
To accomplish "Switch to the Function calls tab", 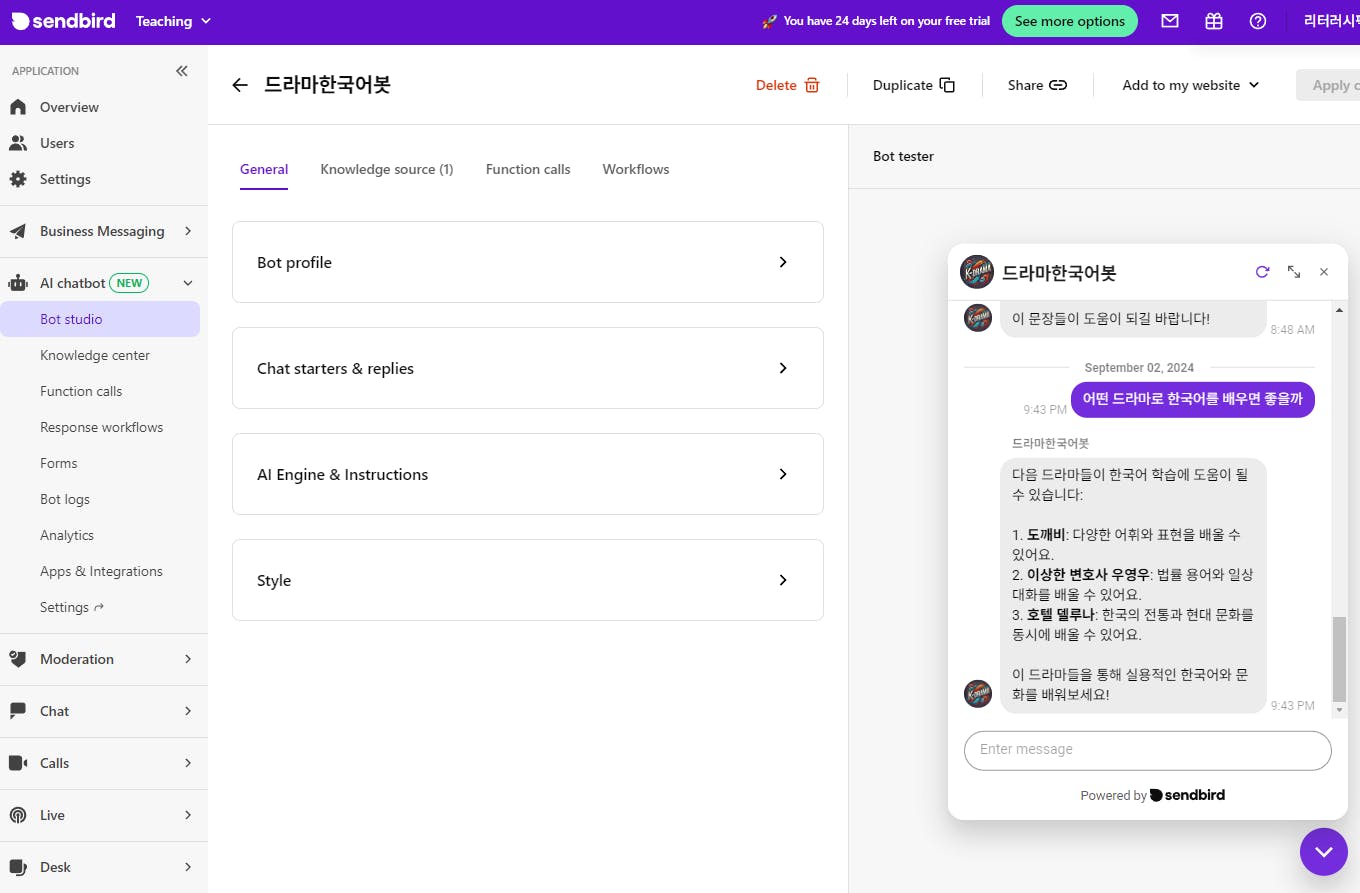I will coord(528,169).
